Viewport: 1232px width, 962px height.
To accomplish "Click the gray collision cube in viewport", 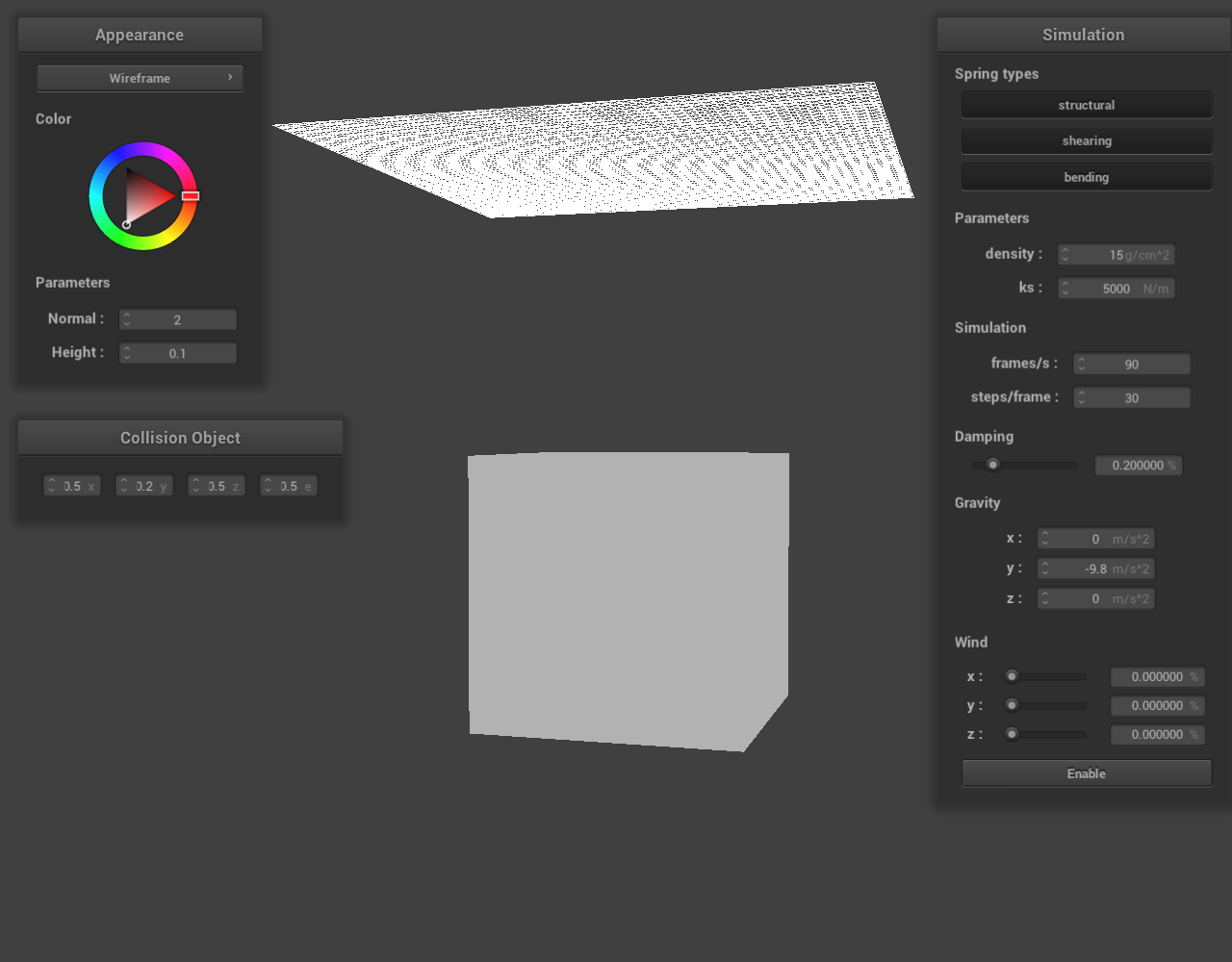I will pos(626,596).
